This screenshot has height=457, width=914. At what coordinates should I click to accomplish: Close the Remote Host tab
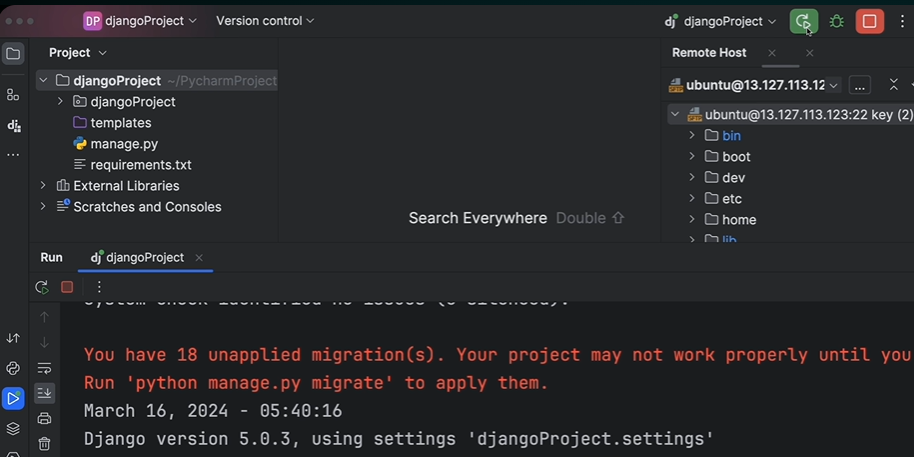click(772, 53)
